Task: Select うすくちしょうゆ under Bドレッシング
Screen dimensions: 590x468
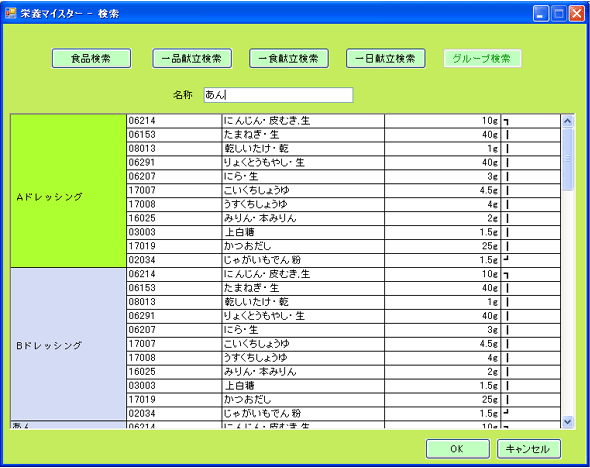Action: [x=303, y=358]
